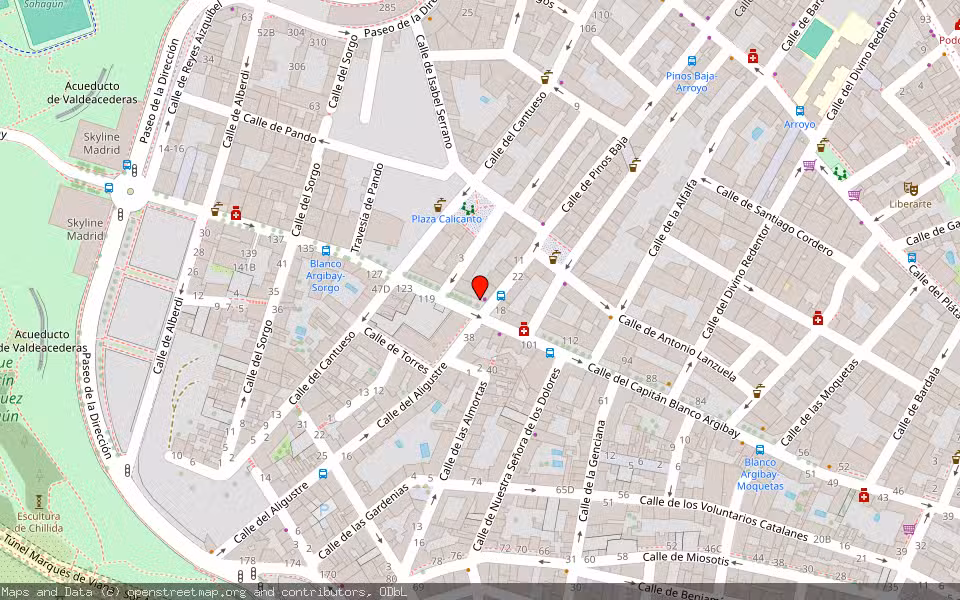Click the Blanco Argibay-Sorgo bus stop icon
The height and width of the screenshot is (600, 960).
pyautogui.click(x=326, y=250)
